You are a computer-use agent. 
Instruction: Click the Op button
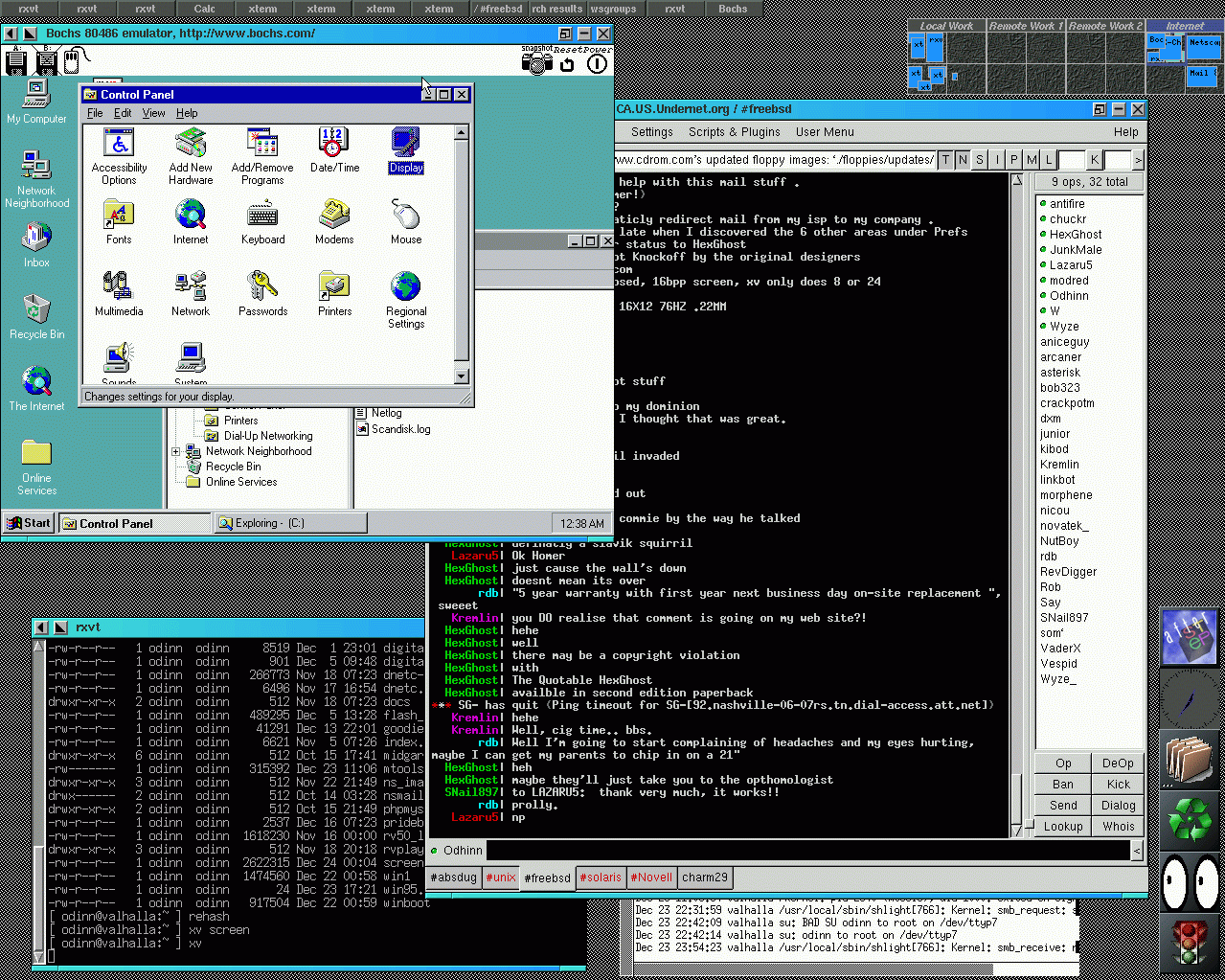coord(1063,763)
